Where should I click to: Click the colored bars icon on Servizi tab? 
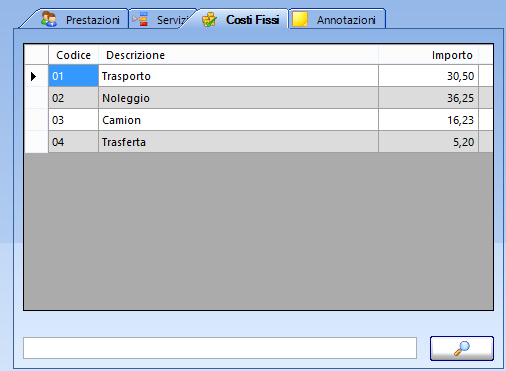(x=143, y=19)
